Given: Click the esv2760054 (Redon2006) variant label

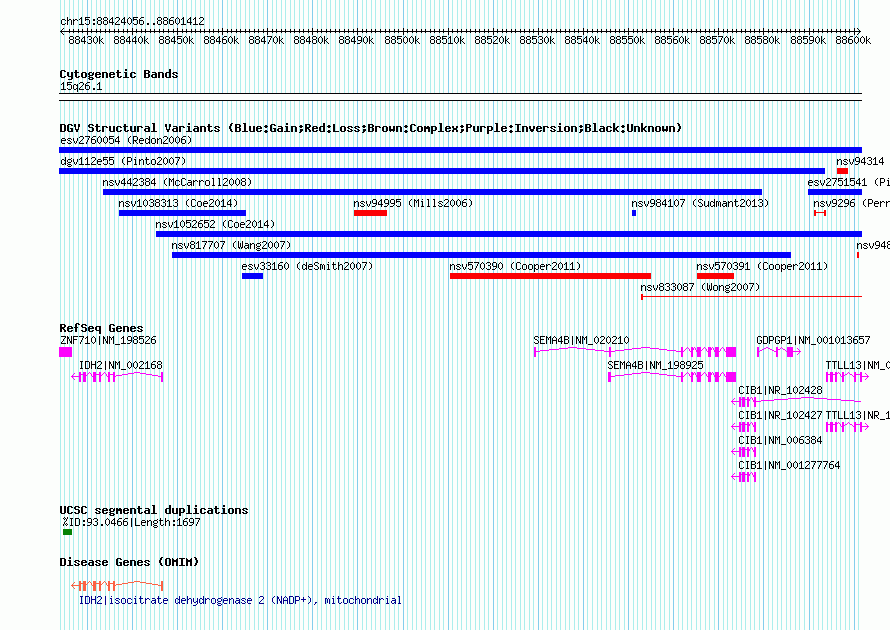Looking at the screenshot, I should coord(126,140).
